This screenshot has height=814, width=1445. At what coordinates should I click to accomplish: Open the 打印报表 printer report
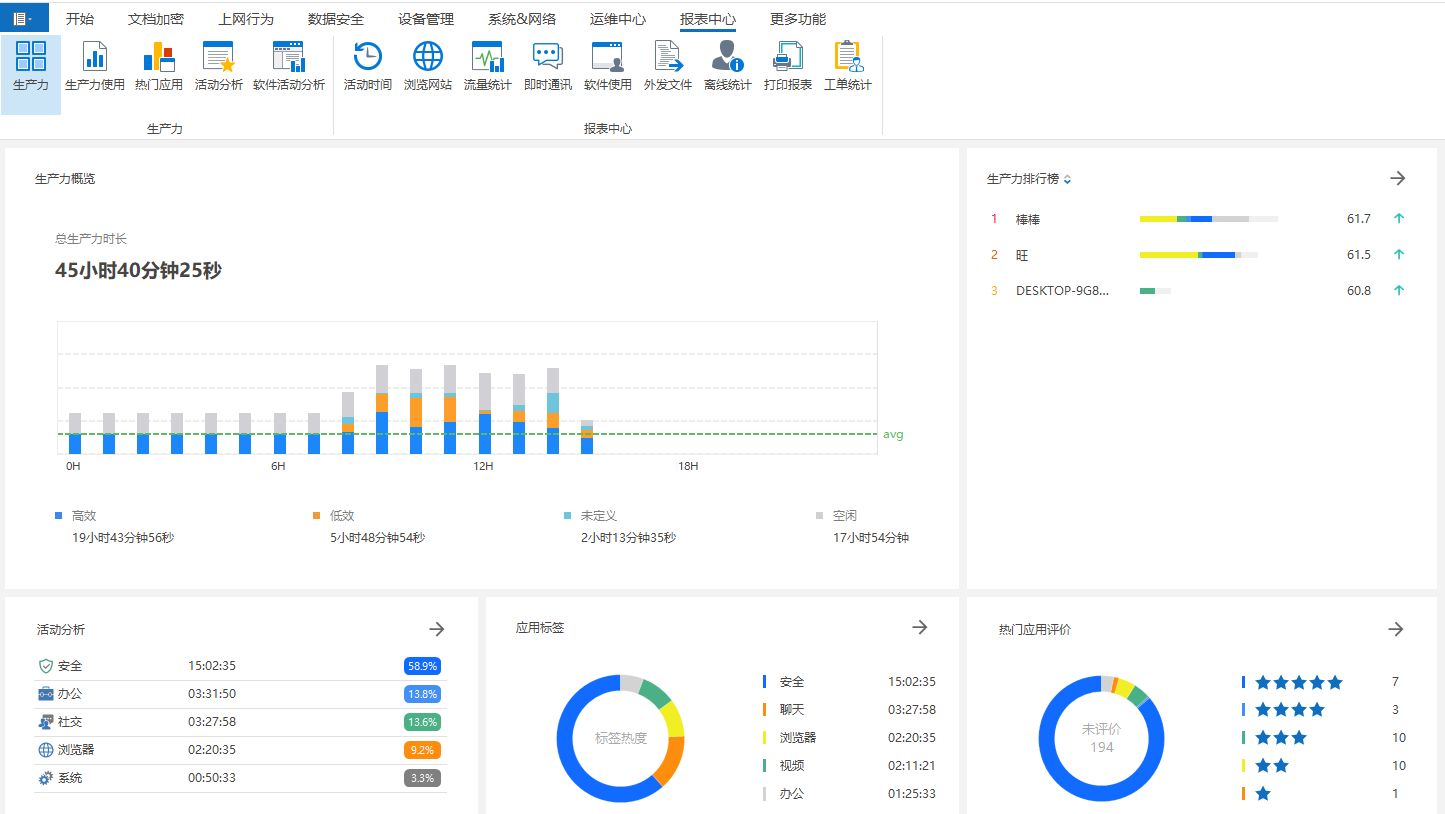tap(788, 68)
